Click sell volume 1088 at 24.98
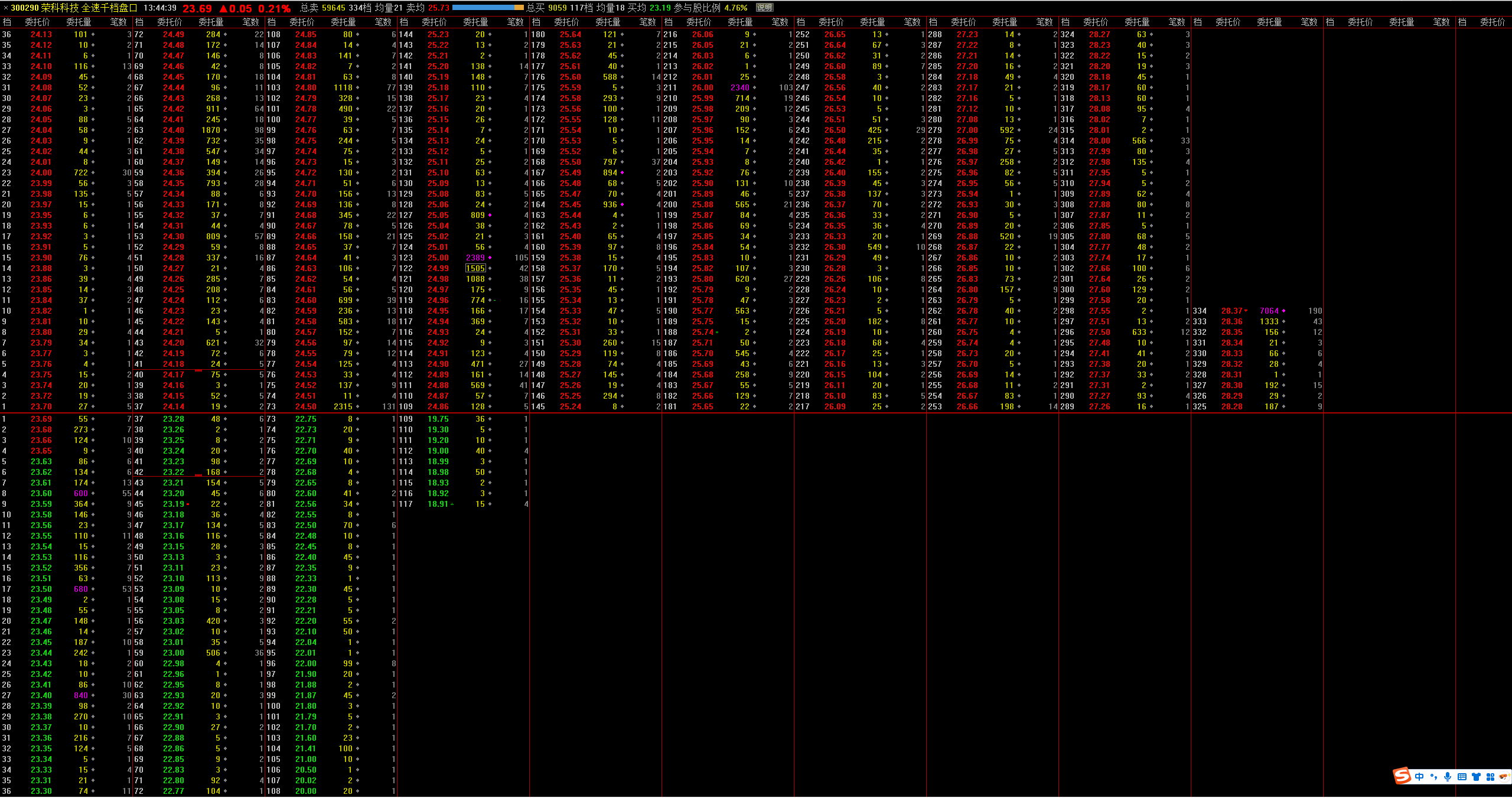 coord(475,279)
